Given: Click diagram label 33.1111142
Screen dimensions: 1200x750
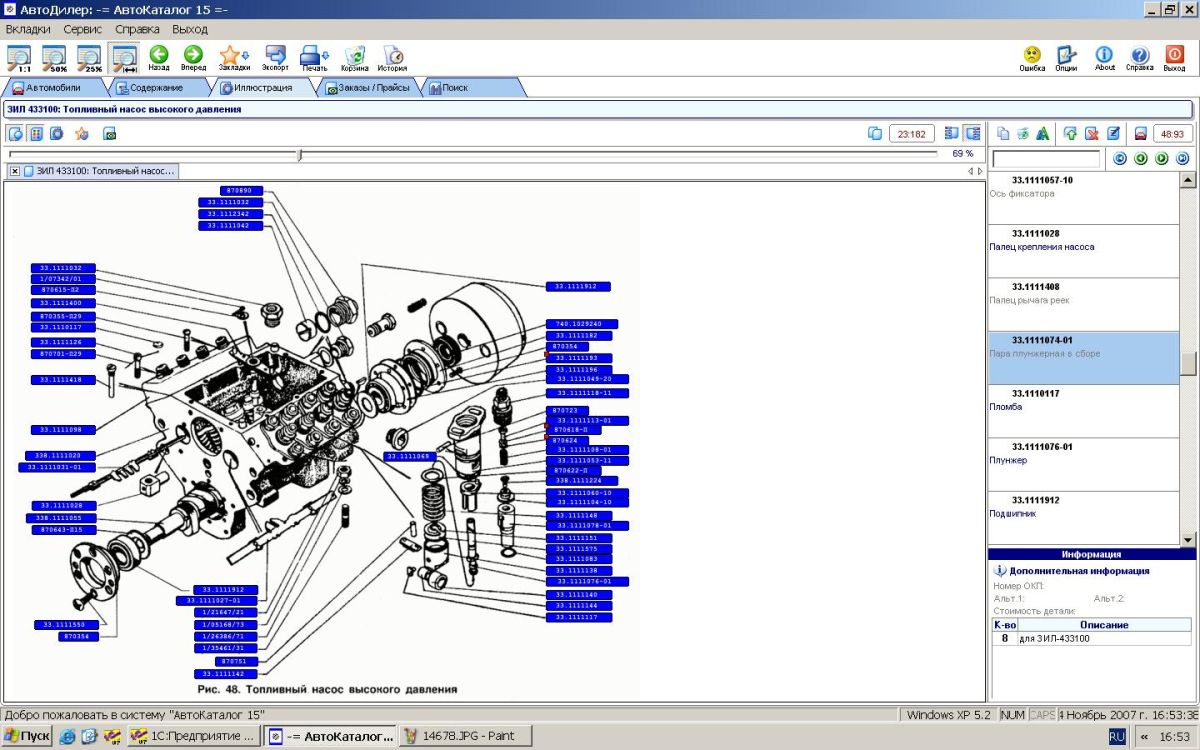Looking at the screenshot, I should 224,674.
